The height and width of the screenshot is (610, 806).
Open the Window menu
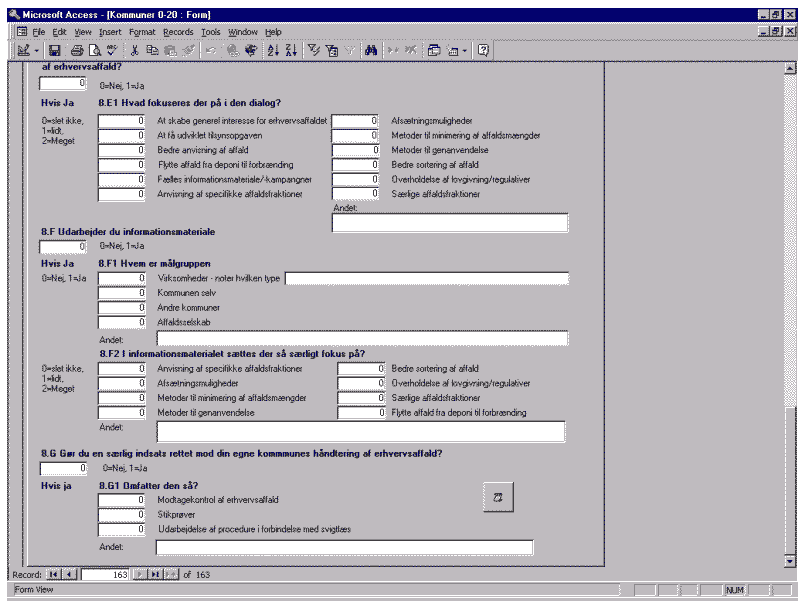pos(243,32)
